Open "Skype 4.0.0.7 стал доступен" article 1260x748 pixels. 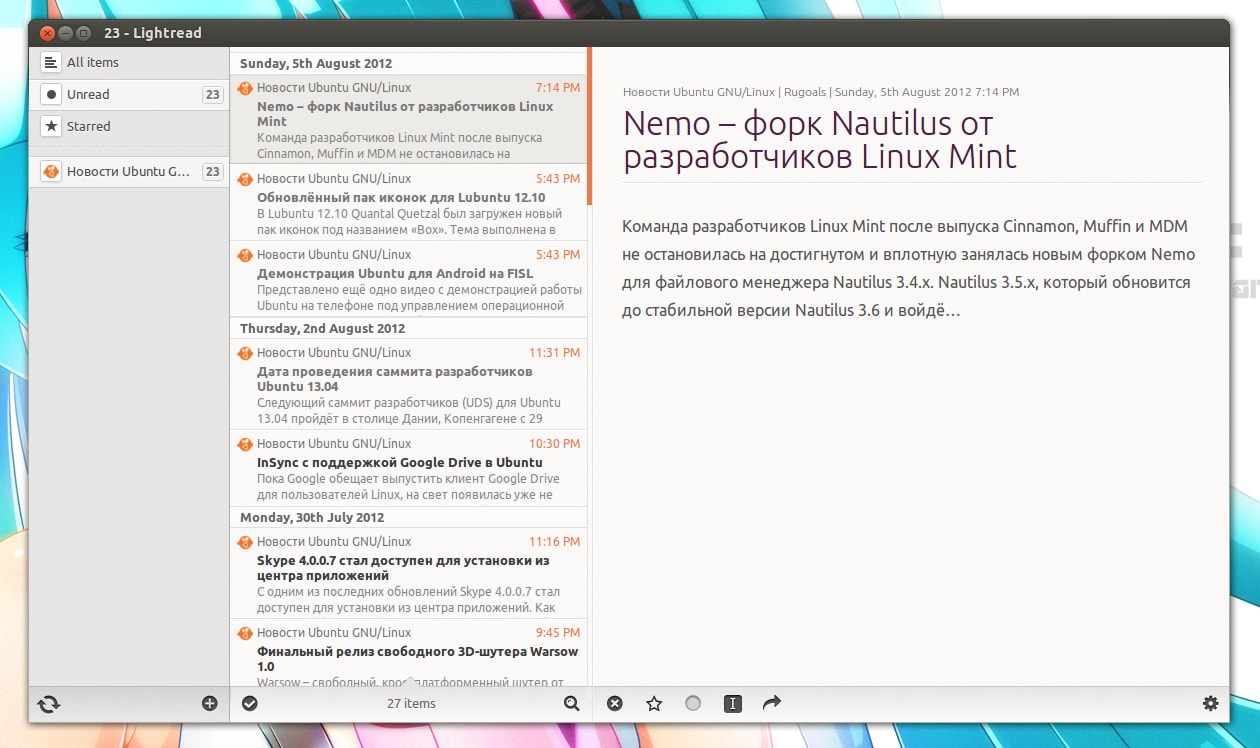(x=408, y=573)
